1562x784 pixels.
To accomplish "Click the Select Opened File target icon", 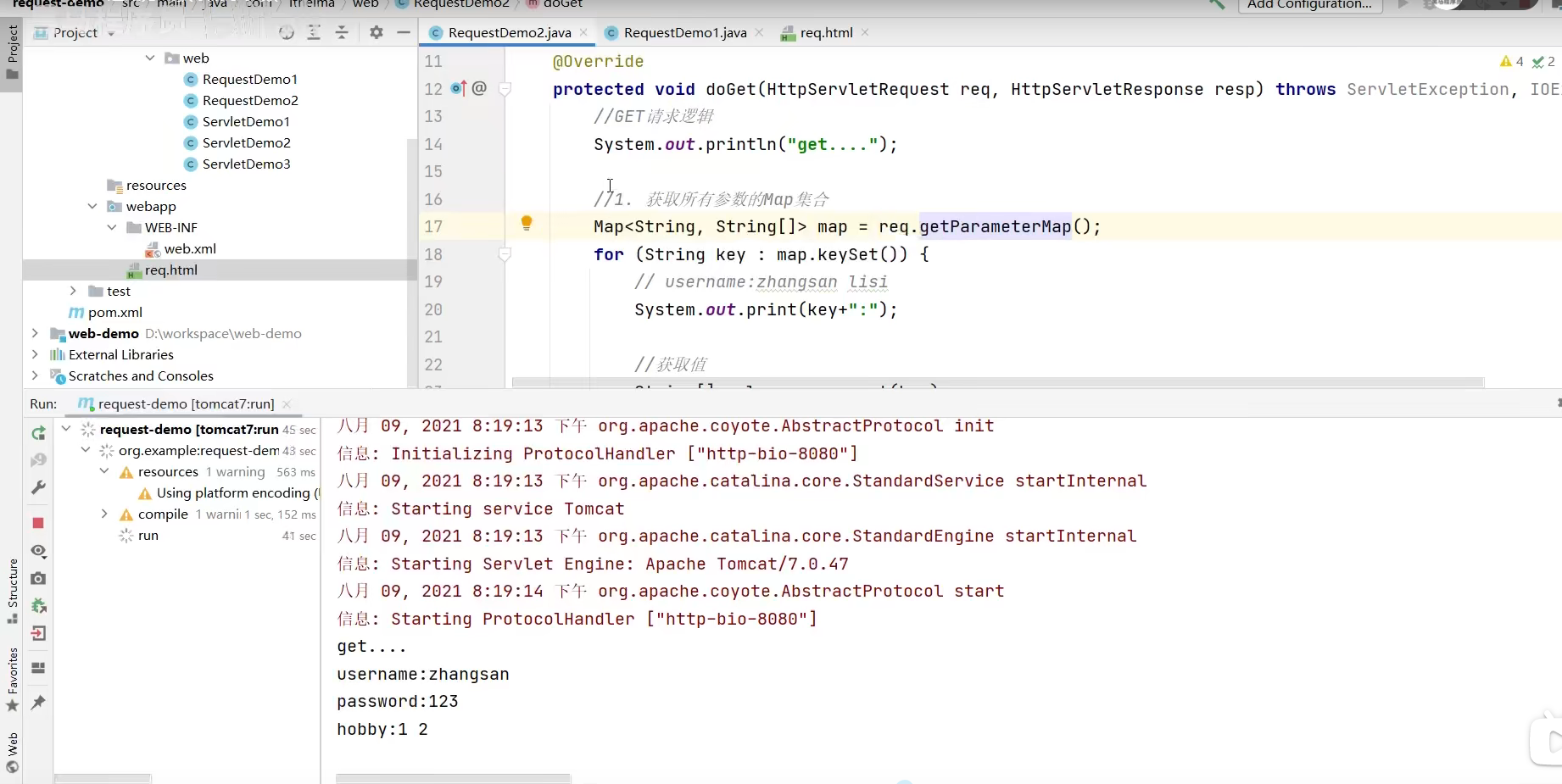I will [x=287, y=32].
